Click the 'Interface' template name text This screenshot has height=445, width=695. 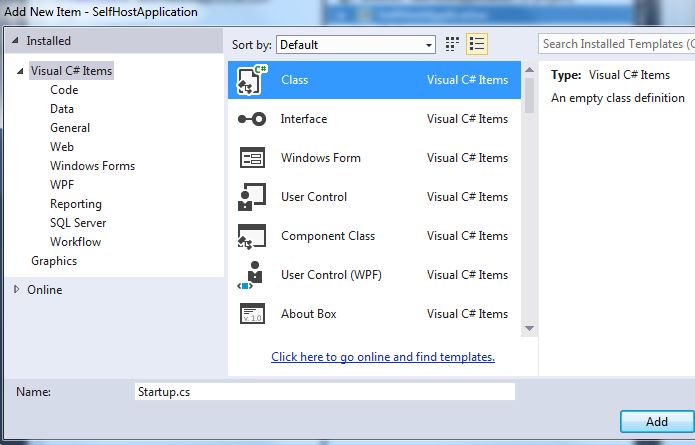[304, 119]
